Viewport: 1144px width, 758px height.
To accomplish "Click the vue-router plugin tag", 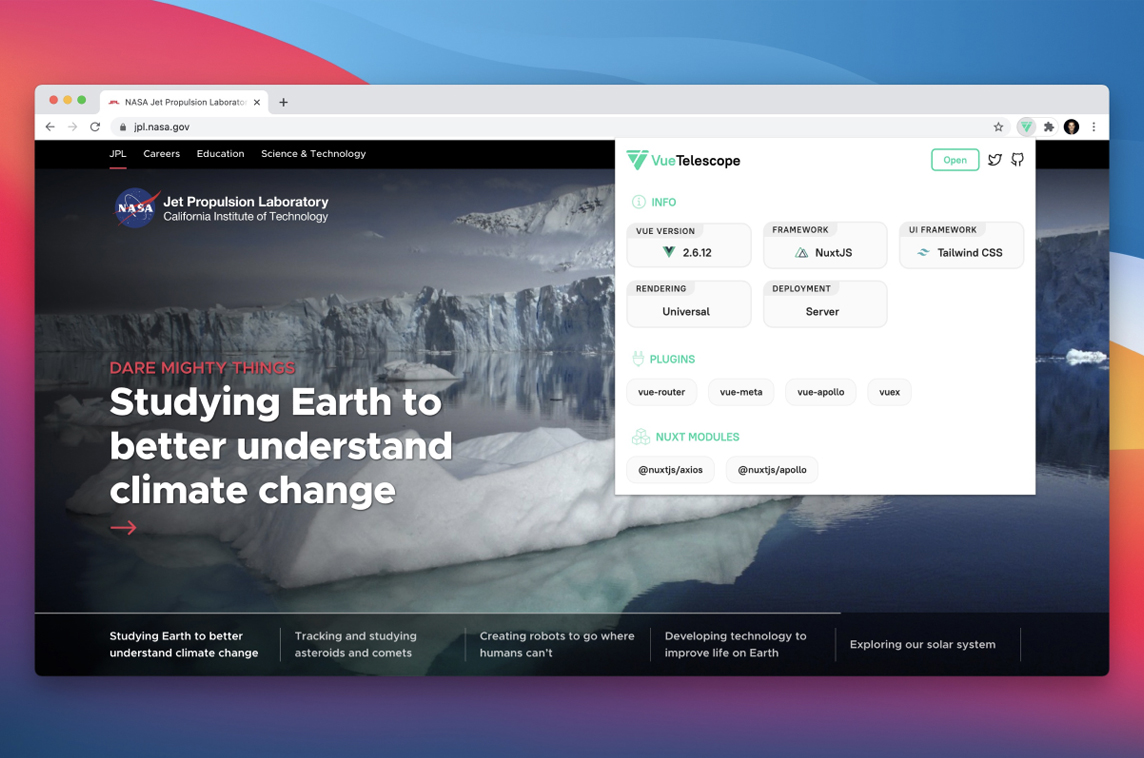I will click(662, 392).
